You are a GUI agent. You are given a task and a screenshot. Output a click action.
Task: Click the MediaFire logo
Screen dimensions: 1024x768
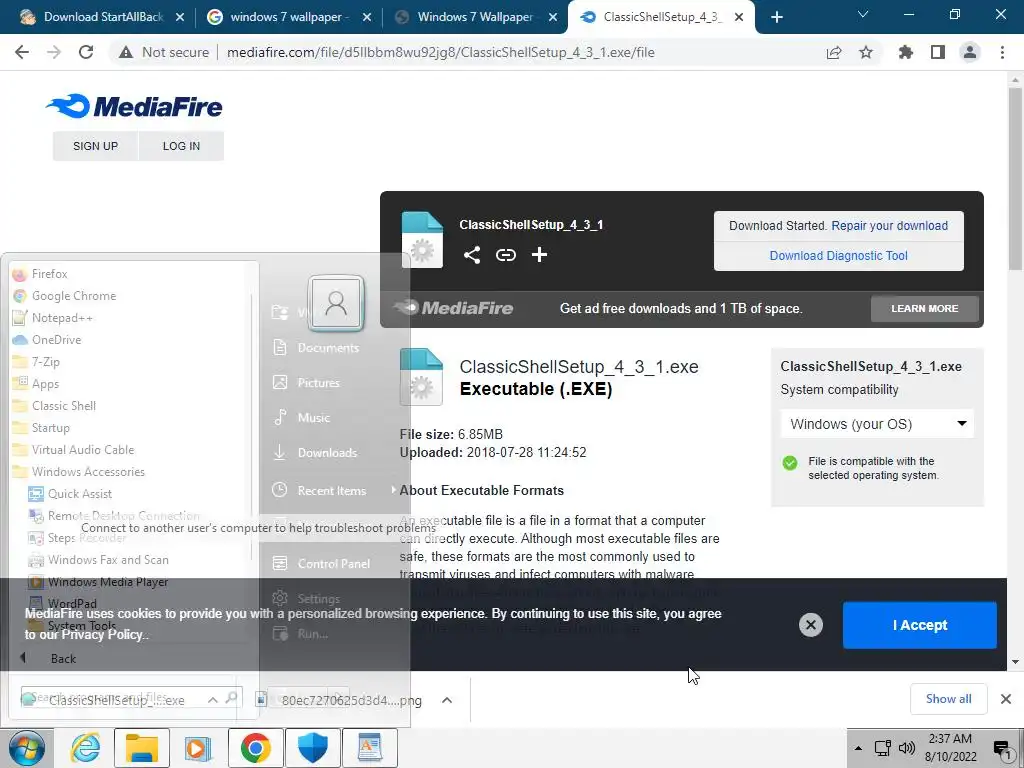134,106
